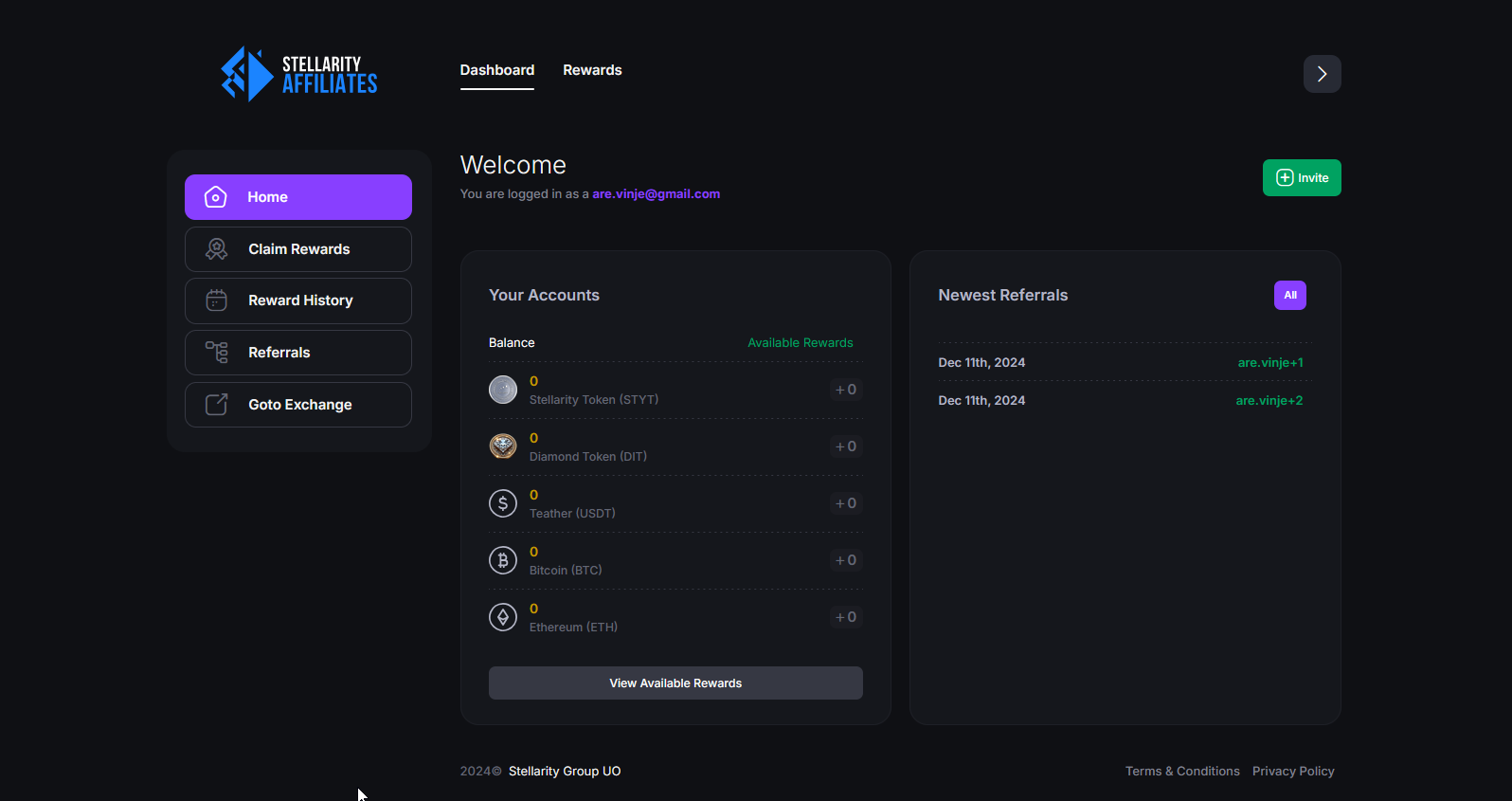Open the are.vinje+2 referral link
The height and width of the screenshot is (801, 1512).
coord(1269,400)
